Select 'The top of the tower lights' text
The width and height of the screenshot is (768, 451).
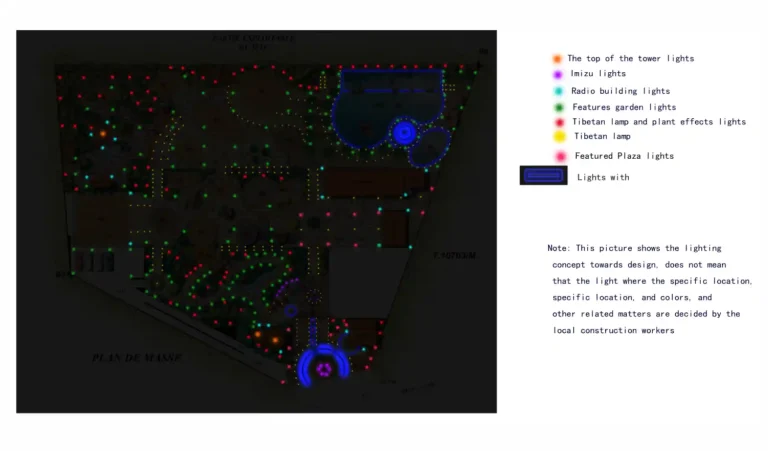tap(630, 58)
